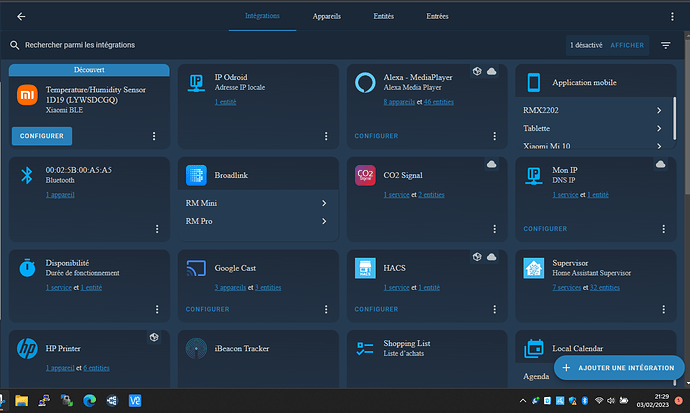The image size is (690, 413).
Task: Switch to the Entrées tab
Action: (x=437, y=16)
